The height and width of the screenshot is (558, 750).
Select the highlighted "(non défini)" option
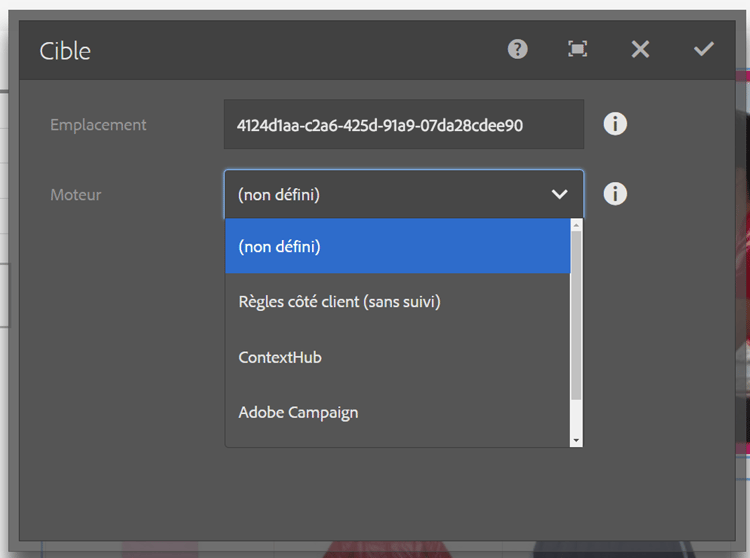point(397,246)
